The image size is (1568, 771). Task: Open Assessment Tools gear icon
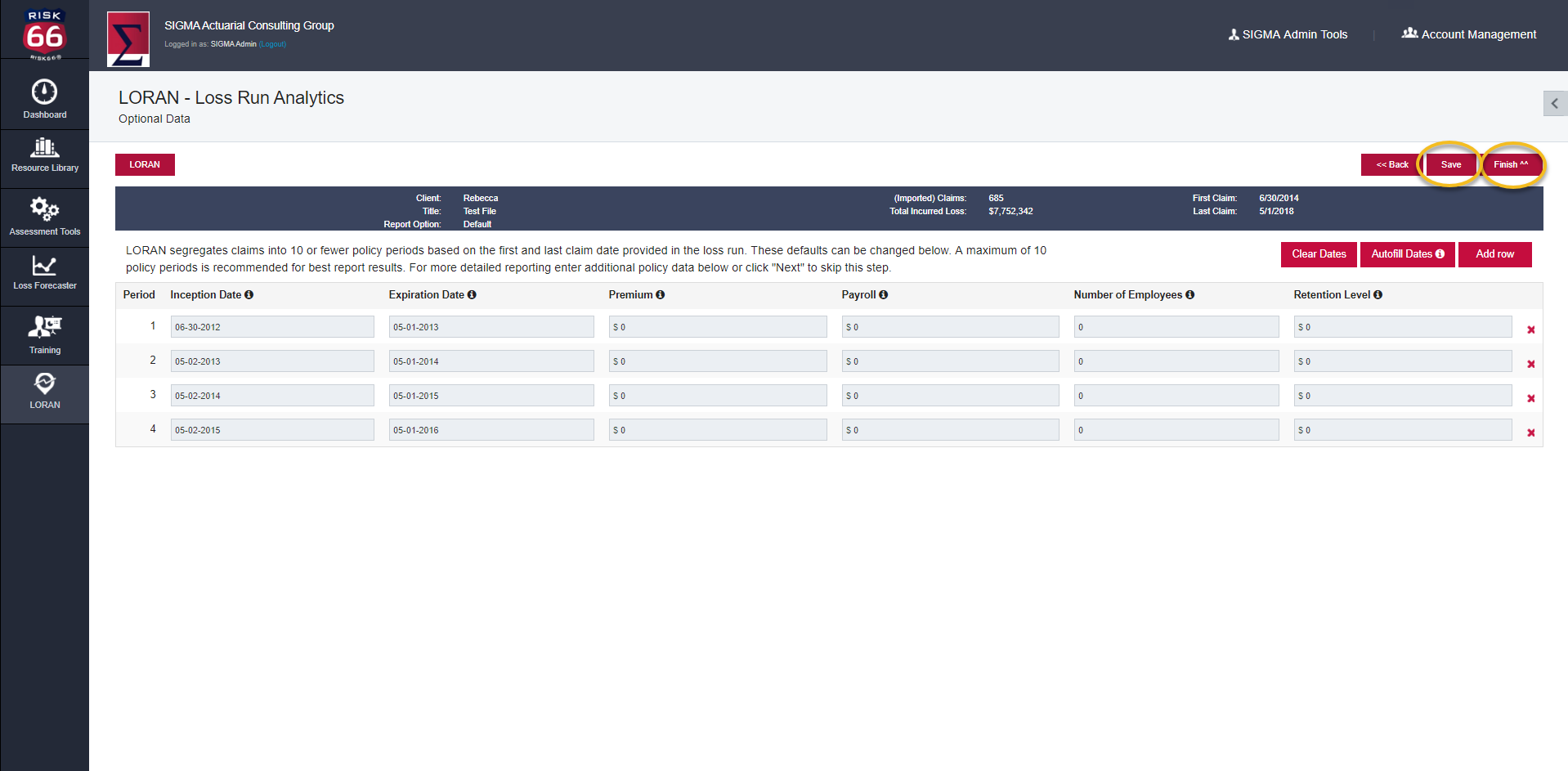[44, 210]
